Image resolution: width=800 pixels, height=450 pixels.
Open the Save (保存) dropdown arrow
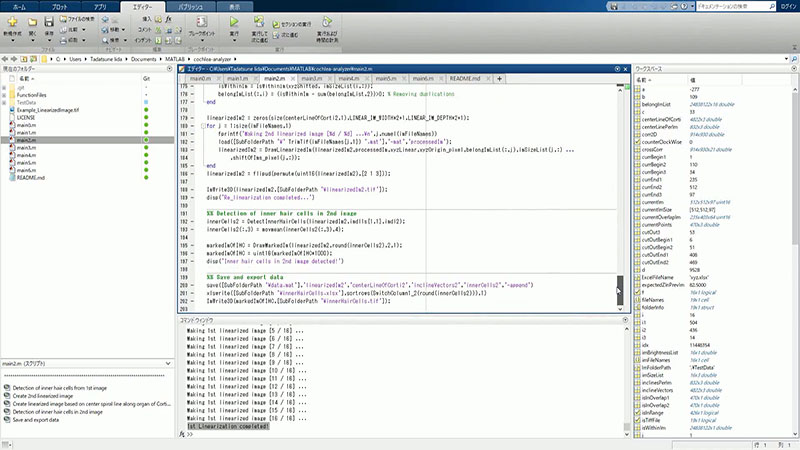coord(49,40)
